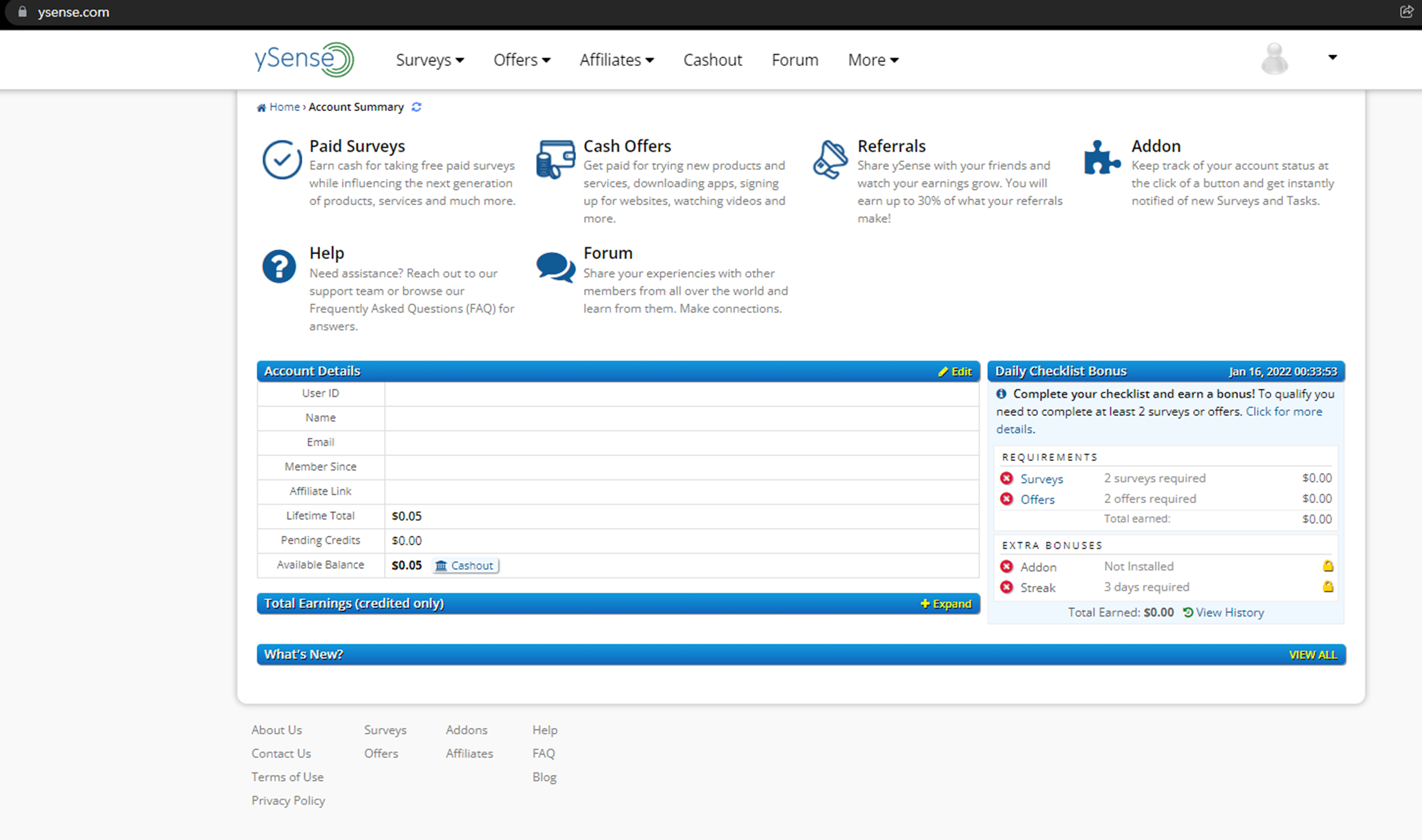Open the Affiliates dropdown menu
Viewport: 1422px width, 840px height.
coord(616,60)
